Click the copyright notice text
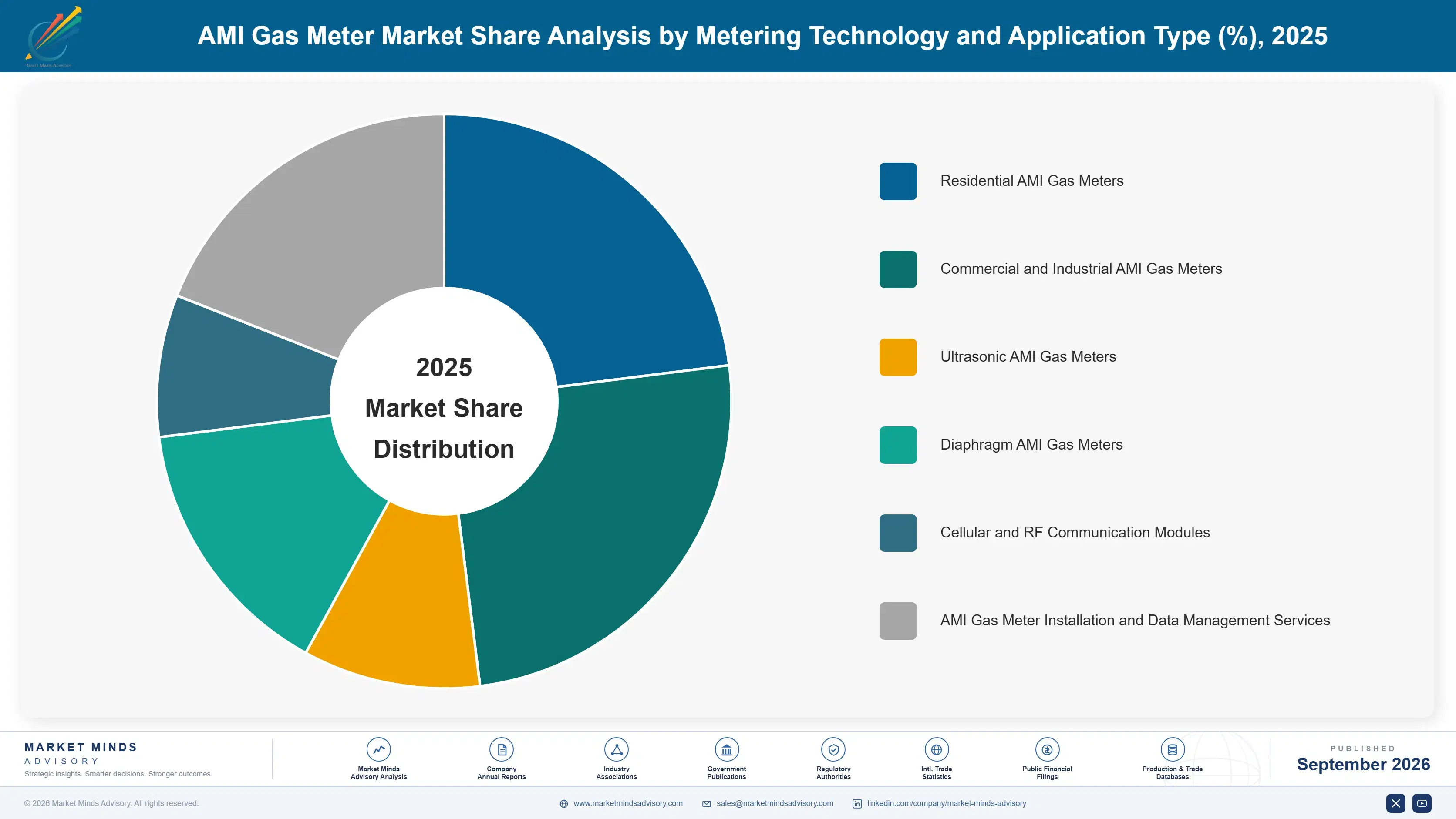Image resolution: width=1456 pixels, height=819 pixels. pyautogui.click(x=111, y=803)
